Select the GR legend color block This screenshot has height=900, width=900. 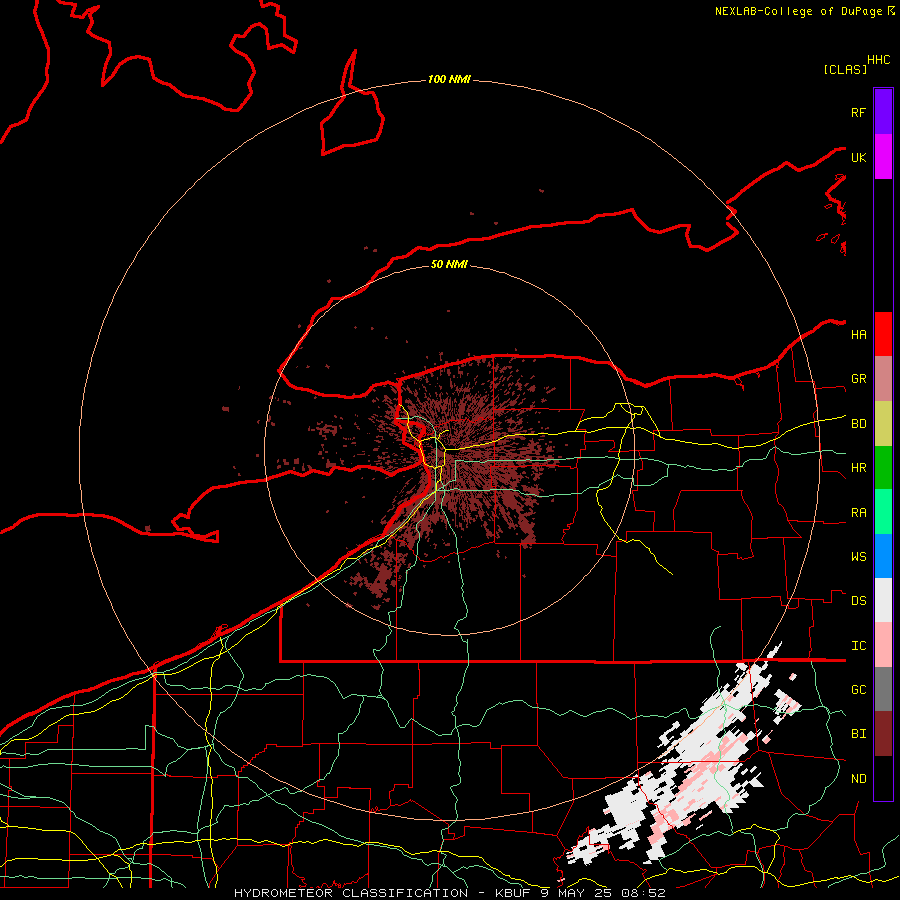883,378
